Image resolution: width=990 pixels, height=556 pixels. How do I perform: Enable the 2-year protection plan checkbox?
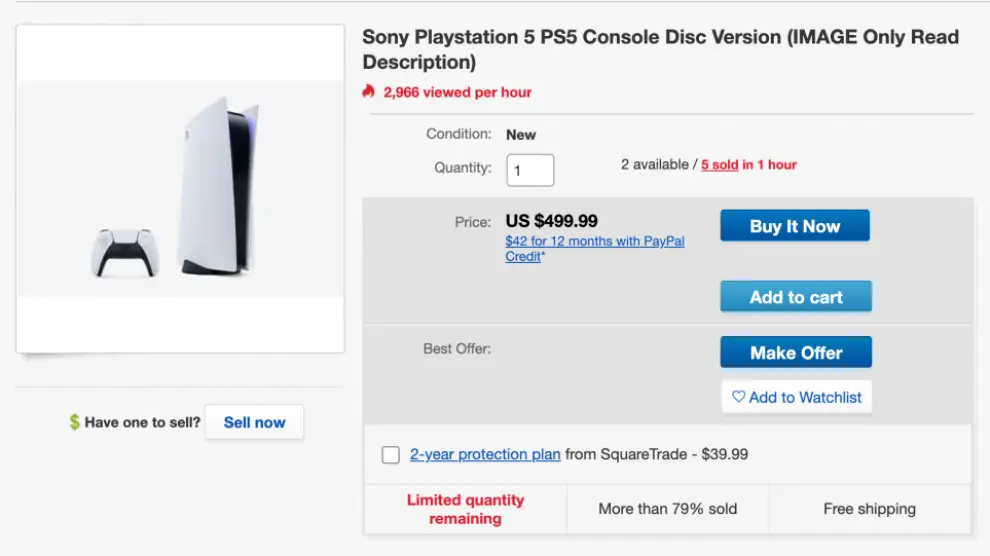(391, 455)
